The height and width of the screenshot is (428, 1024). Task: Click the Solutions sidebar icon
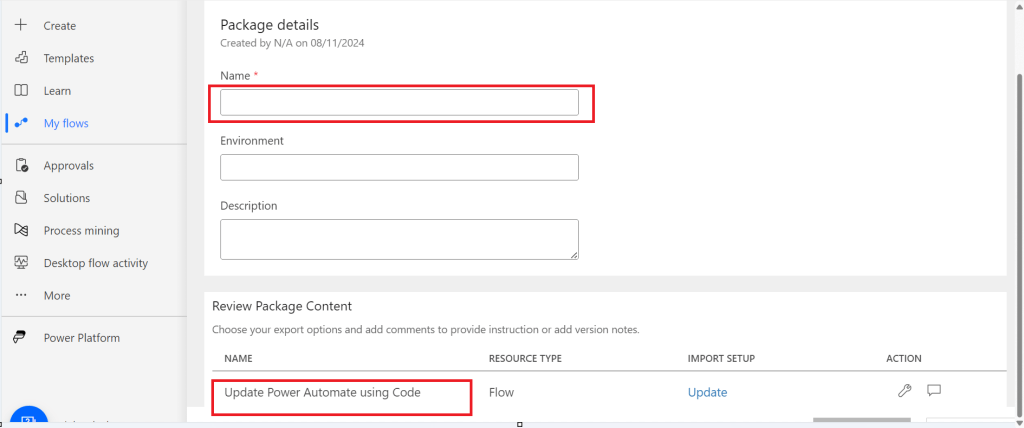click(x=21, y=198)
